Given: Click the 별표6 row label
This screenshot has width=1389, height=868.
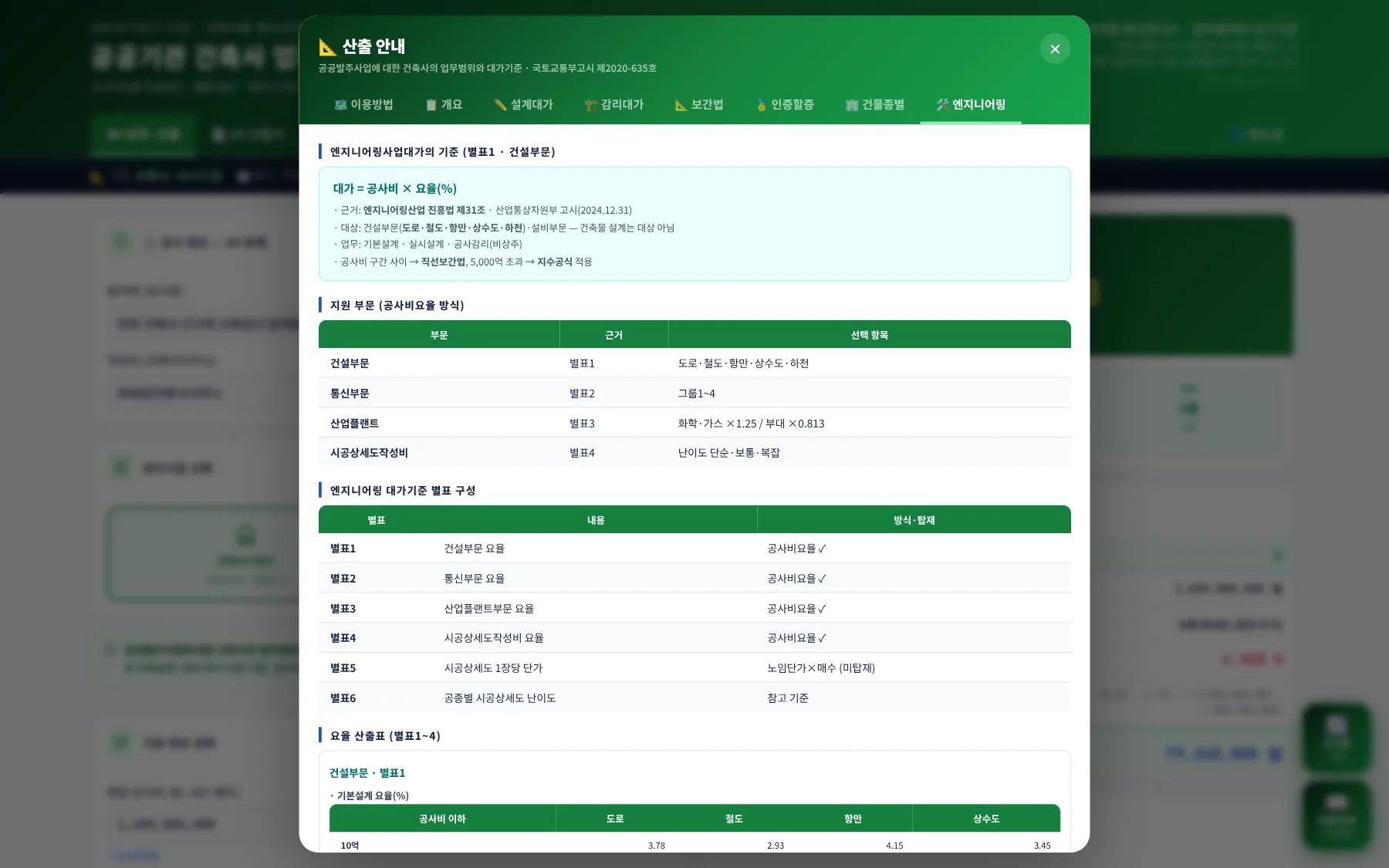Looking at the screenshot, I should (343, 698).
